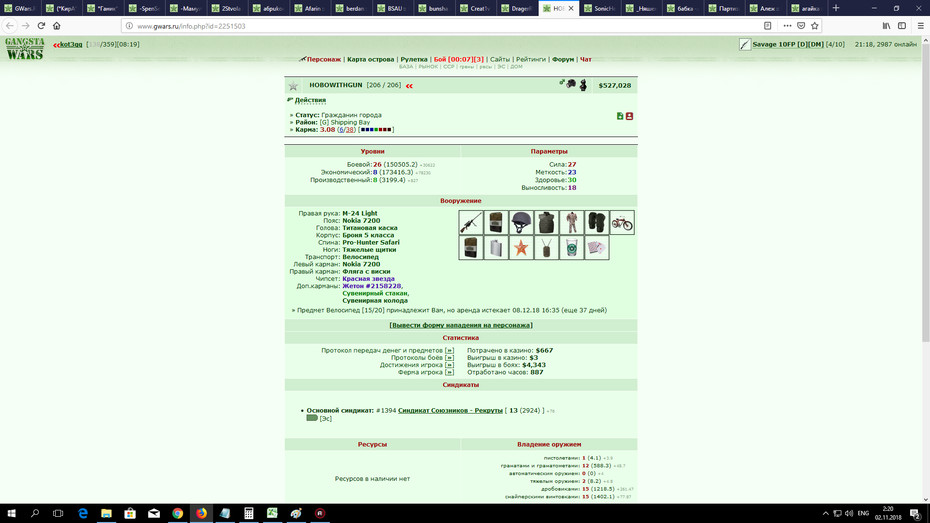Open player achievements arrow button

pos(450,365)
